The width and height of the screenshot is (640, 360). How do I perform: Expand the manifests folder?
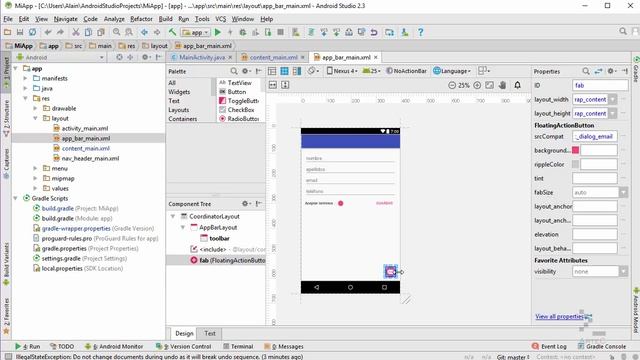(25, 78)
